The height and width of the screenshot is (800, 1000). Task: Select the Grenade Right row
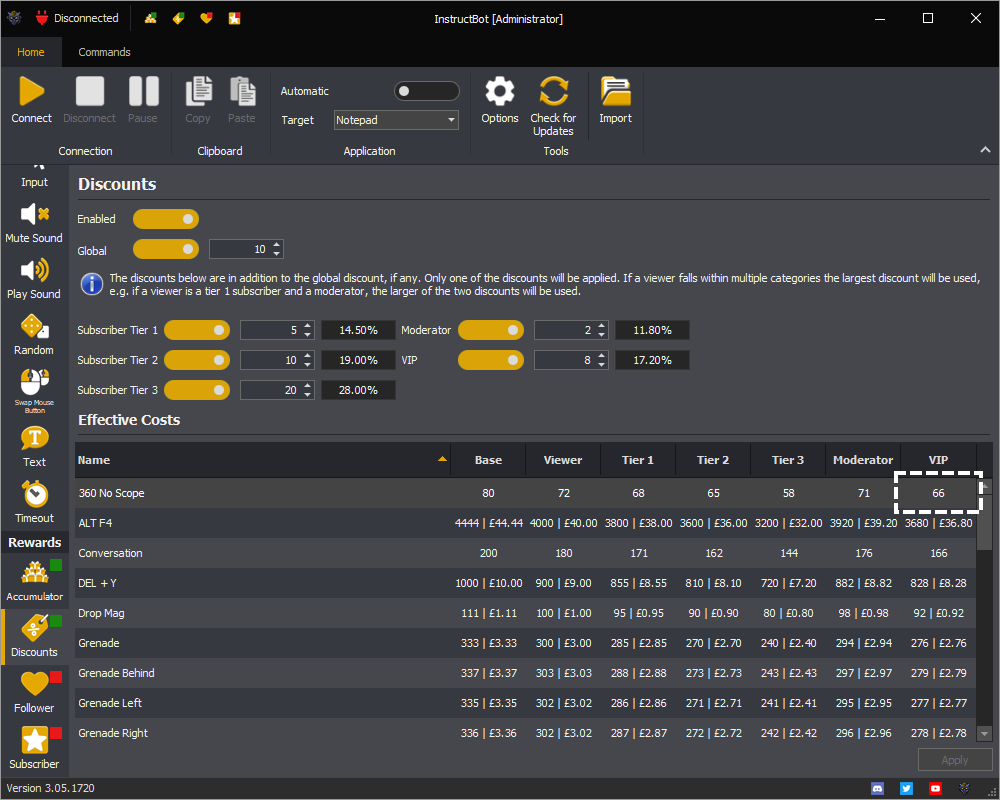point(526,733)
